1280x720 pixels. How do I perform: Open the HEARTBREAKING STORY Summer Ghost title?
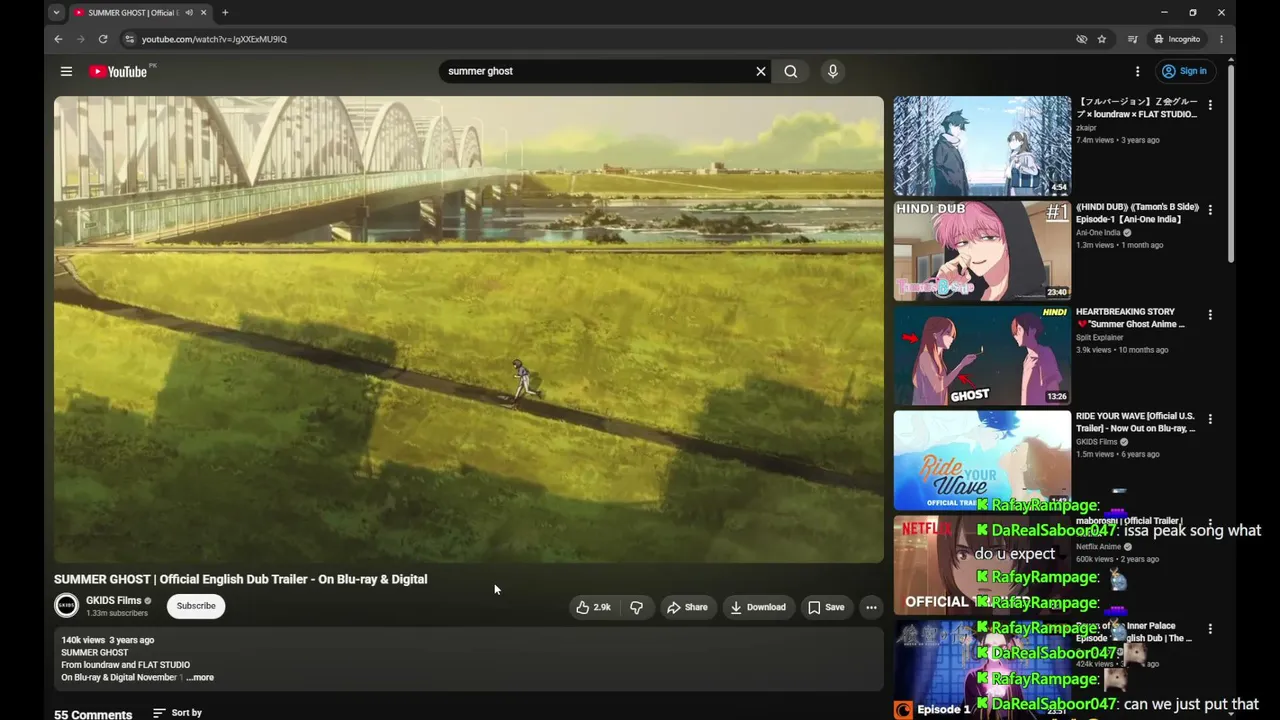click(x=1131, y=318)
